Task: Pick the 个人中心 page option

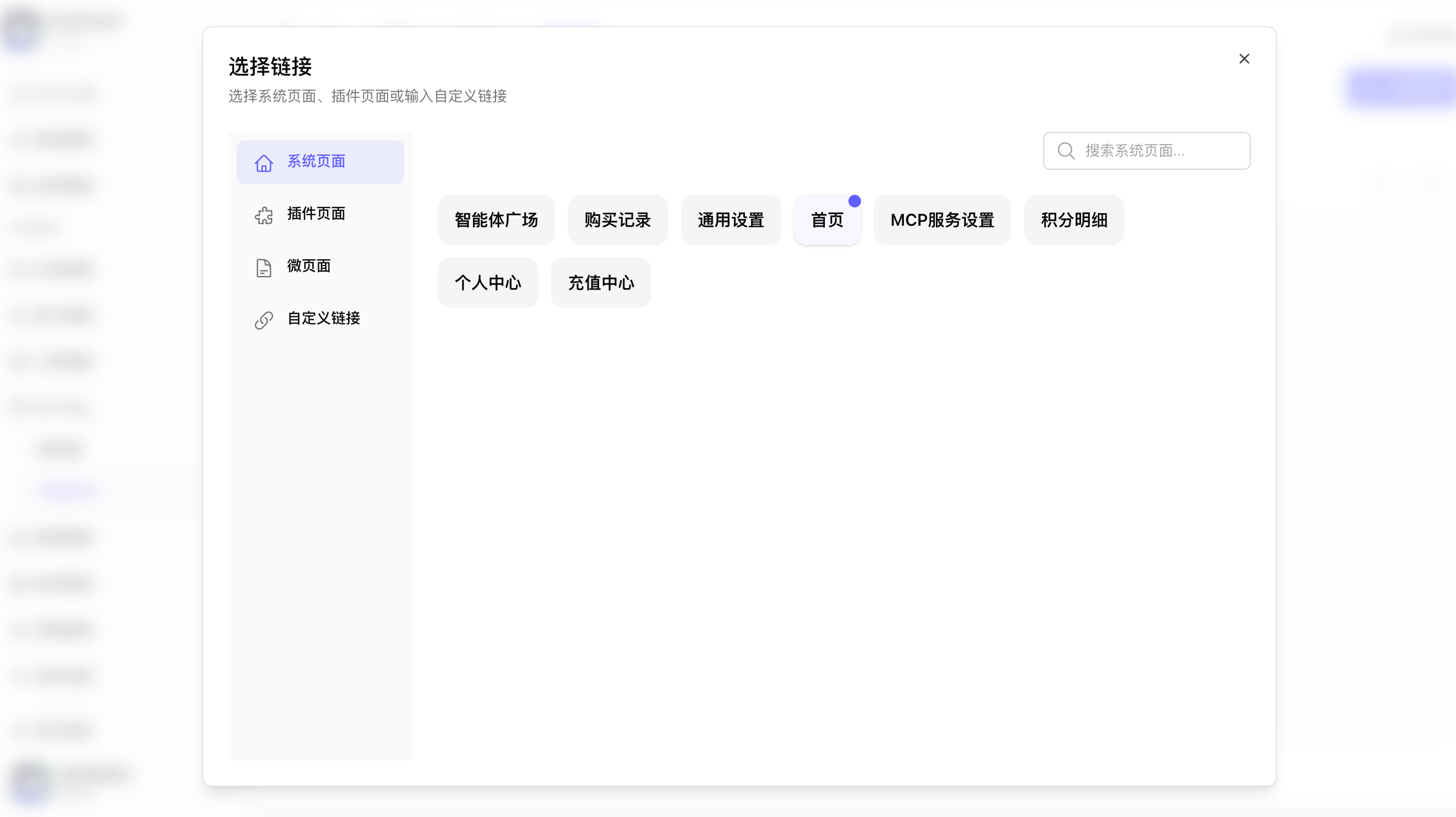Action: coord(487,283)
